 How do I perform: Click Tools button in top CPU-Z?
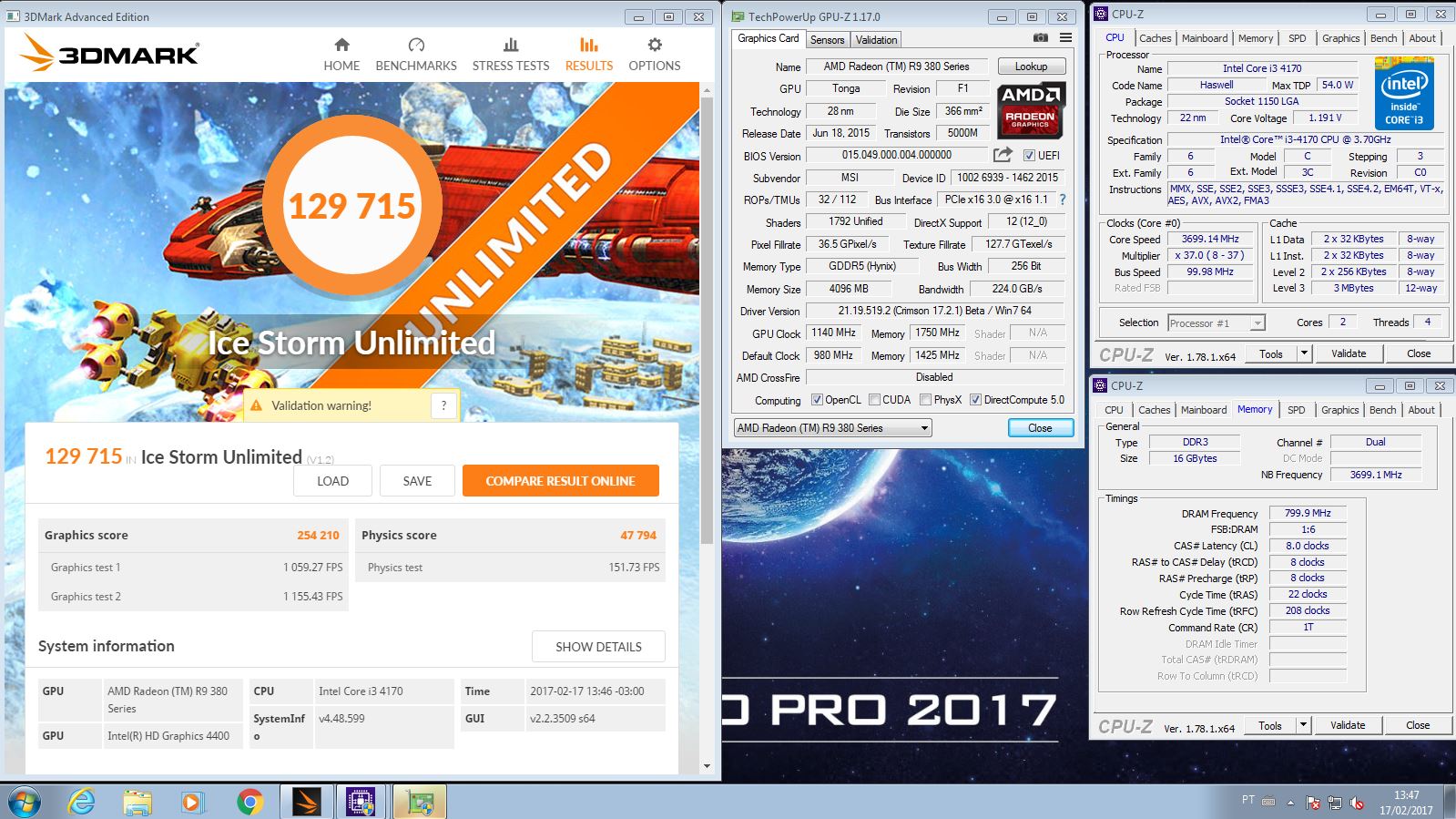click(1270, 353)
